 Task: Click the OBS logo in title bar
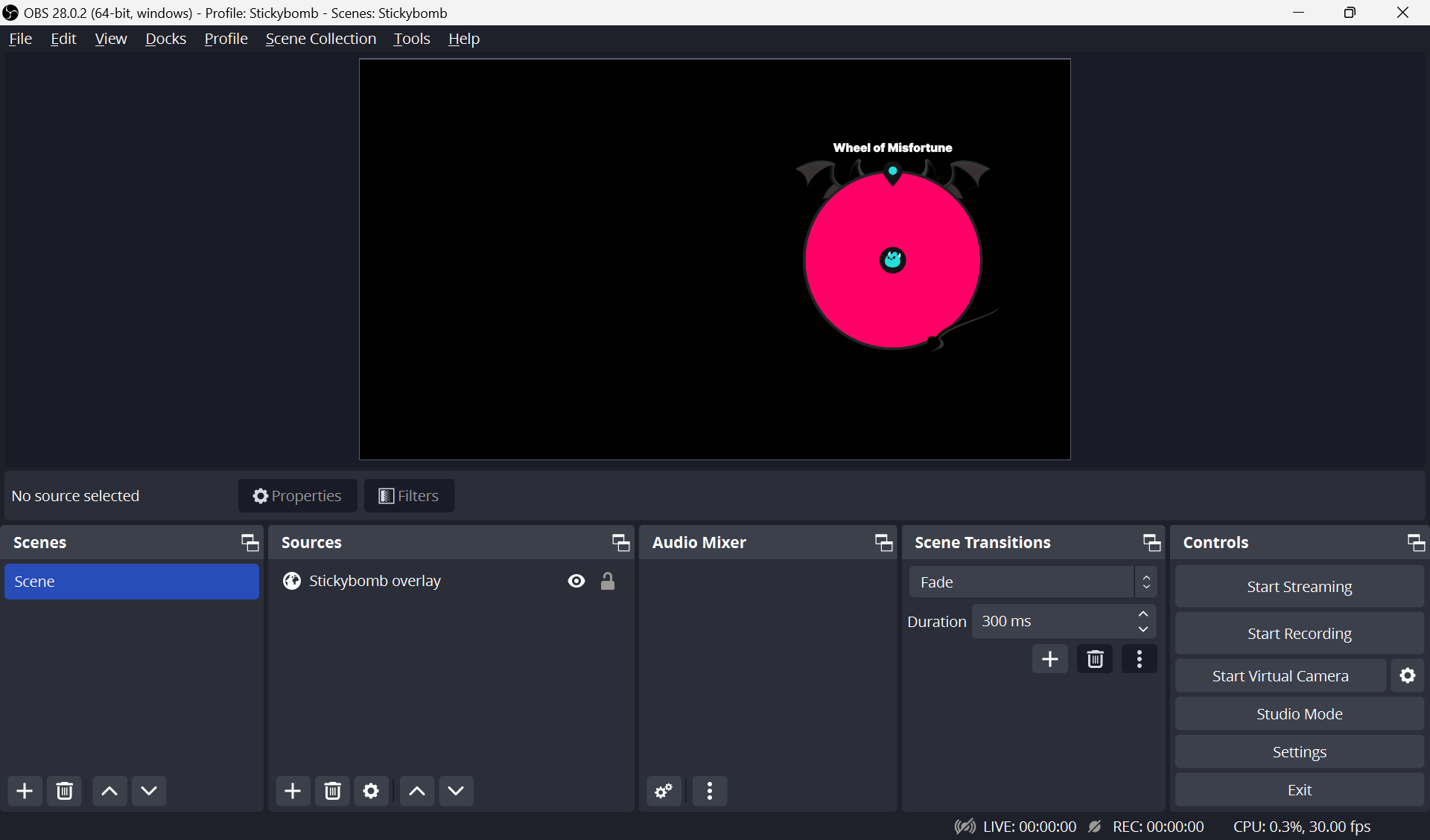[10, 13]
